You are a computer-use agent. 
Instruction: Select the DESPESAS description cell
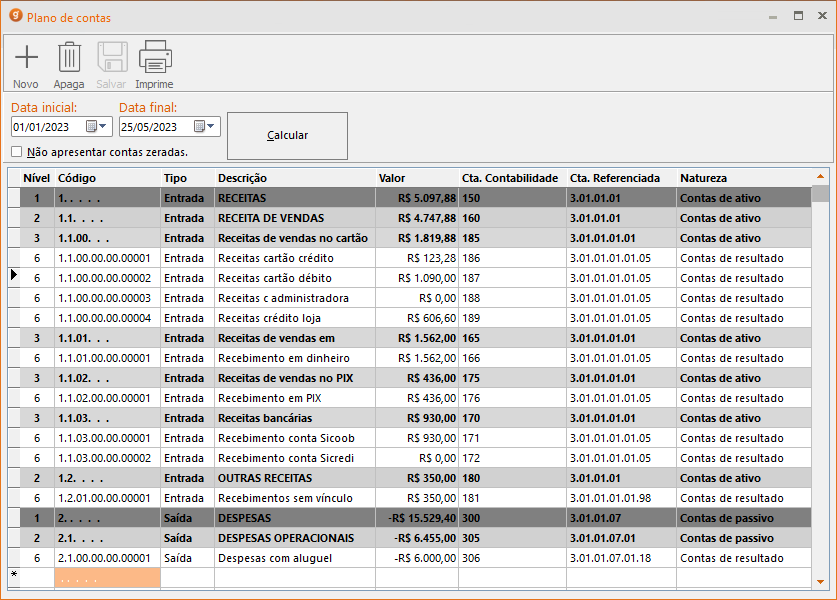[x=295, y=518]
